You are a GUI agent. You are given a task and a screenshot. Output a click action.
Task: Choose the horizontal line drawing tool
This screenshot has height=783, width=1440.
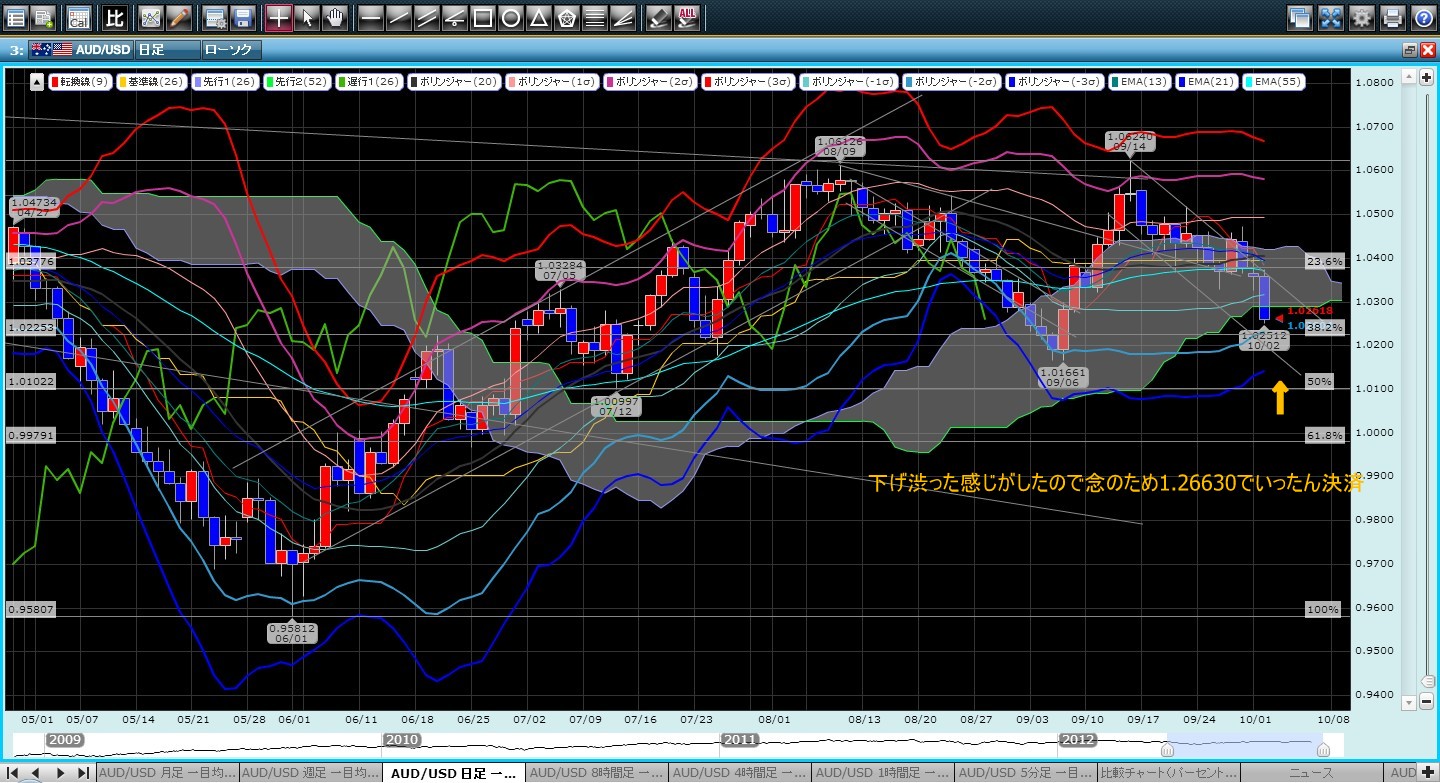pyautogui.click(x=370, y=17)
